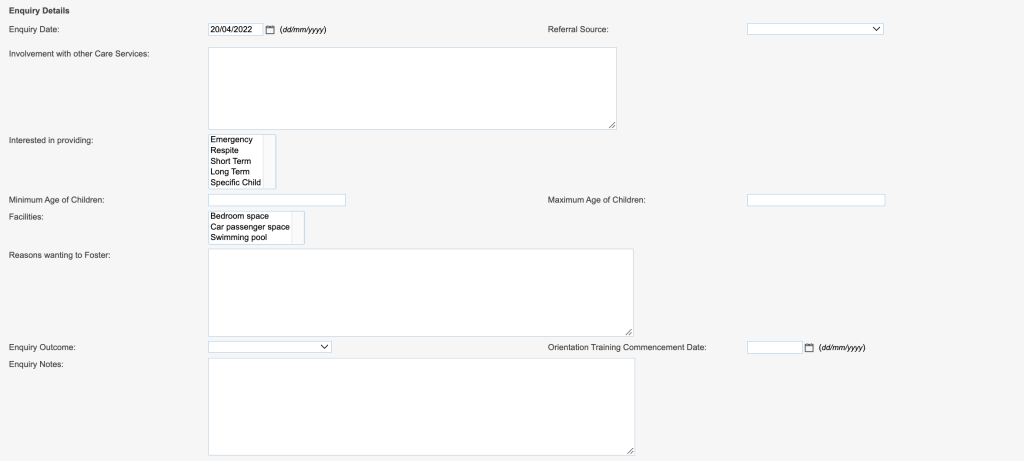Select Car passenger space facility

click(250, 227)
